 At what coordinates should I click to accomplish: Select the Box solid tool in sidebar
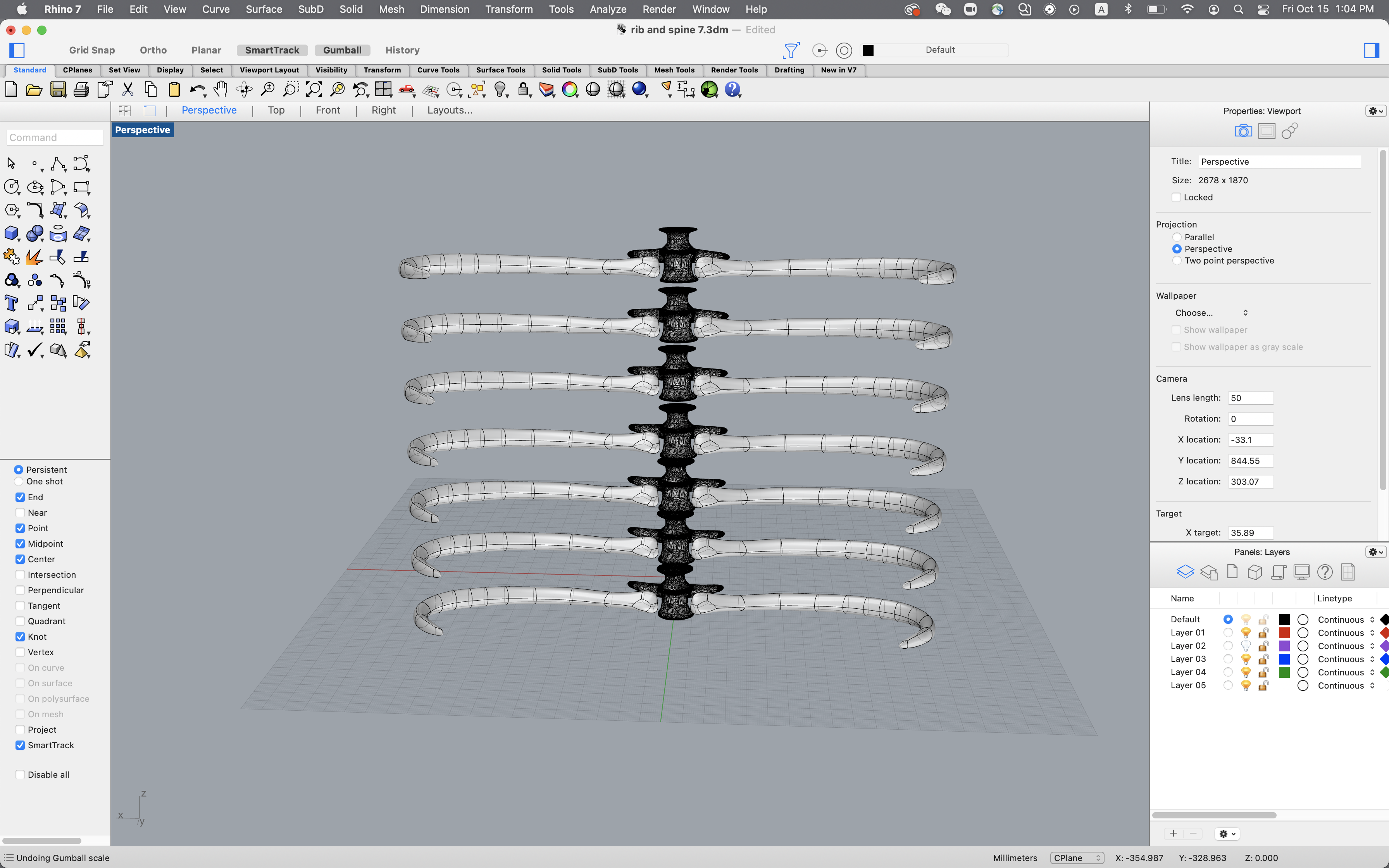(x=12, y=234)
